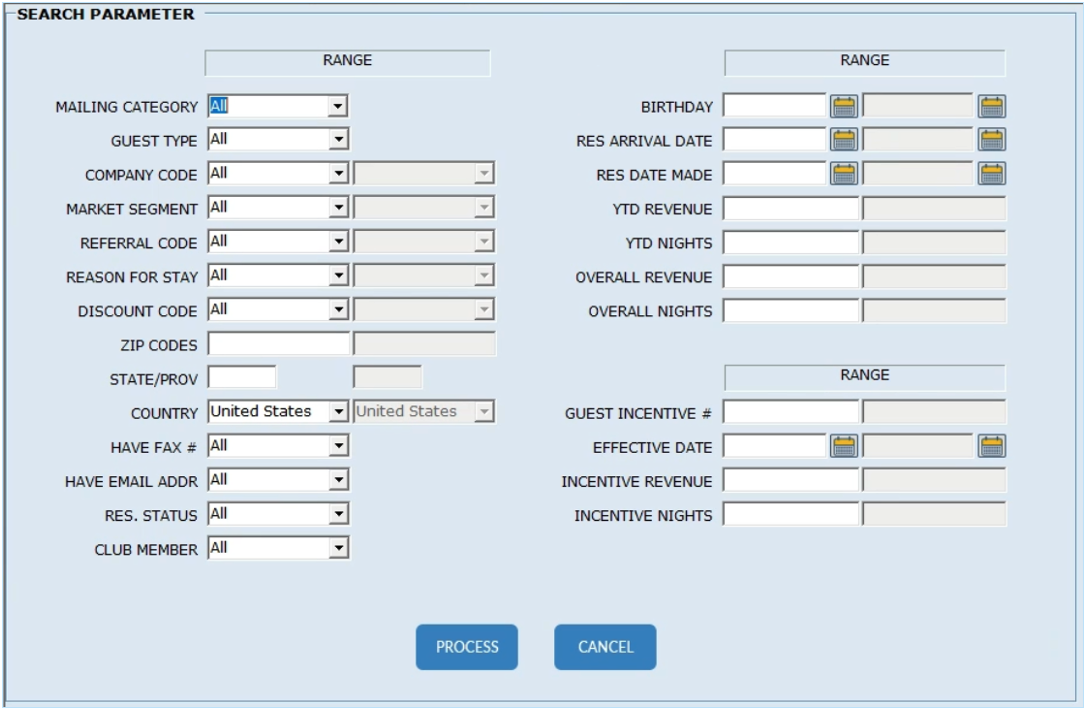Click Res Arrival Date start calendar icon
Screen dimensions: 1087x713
point(844,140)
